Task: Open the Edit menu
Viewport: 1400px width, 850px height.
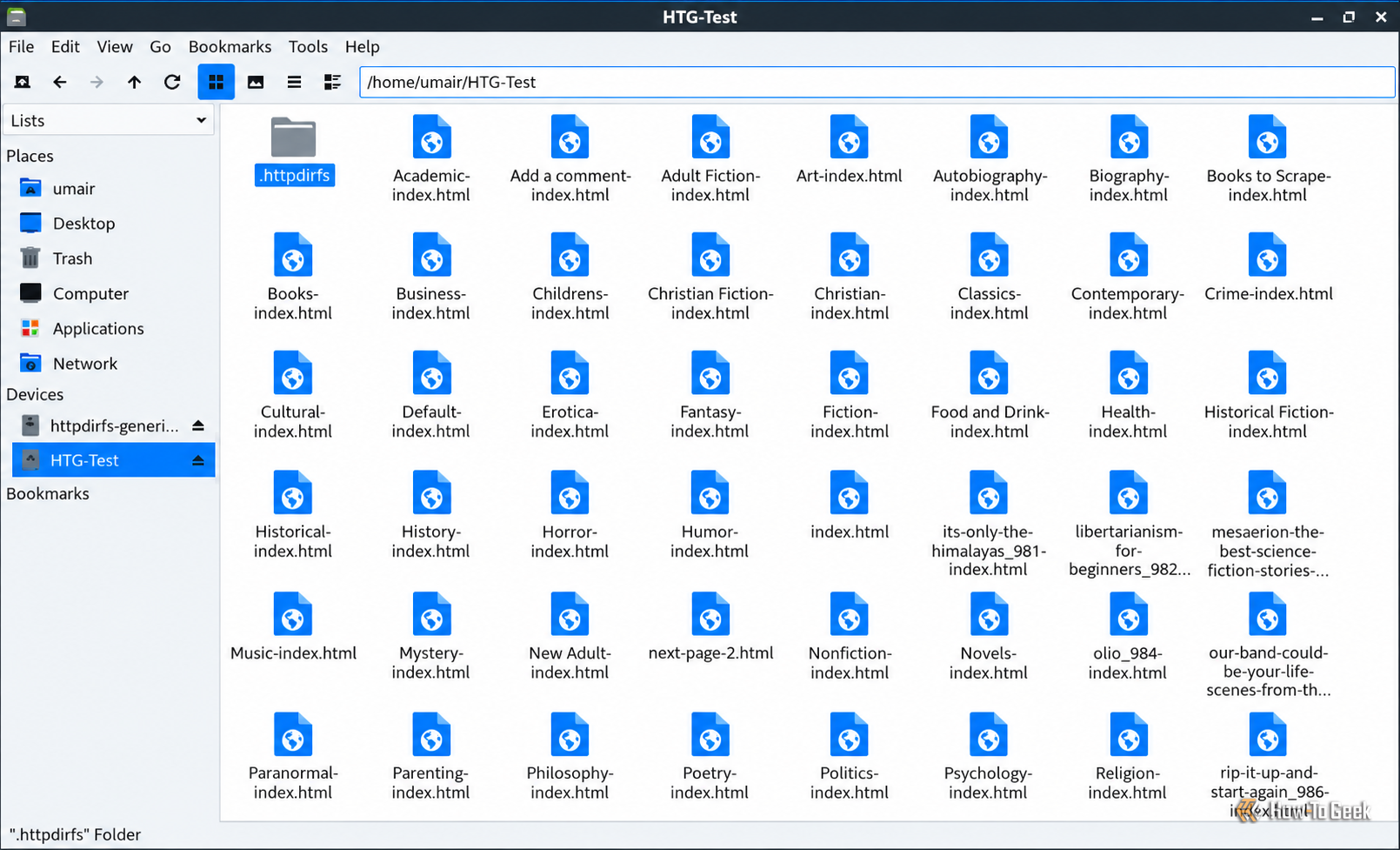Action: click(x=65, y=46)
